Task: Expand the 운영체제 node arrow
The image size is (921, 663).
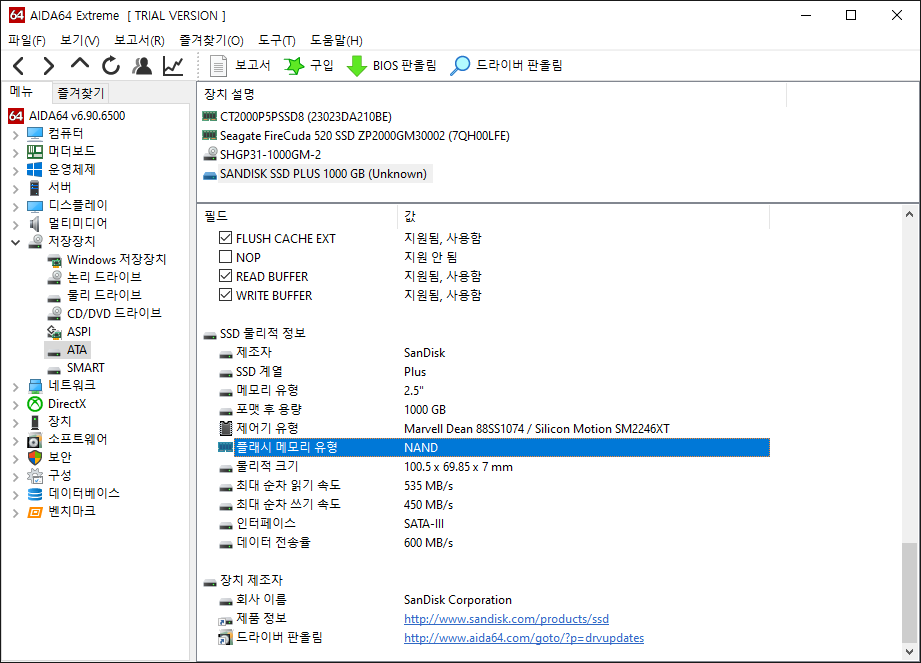Action: pos(16,171)
